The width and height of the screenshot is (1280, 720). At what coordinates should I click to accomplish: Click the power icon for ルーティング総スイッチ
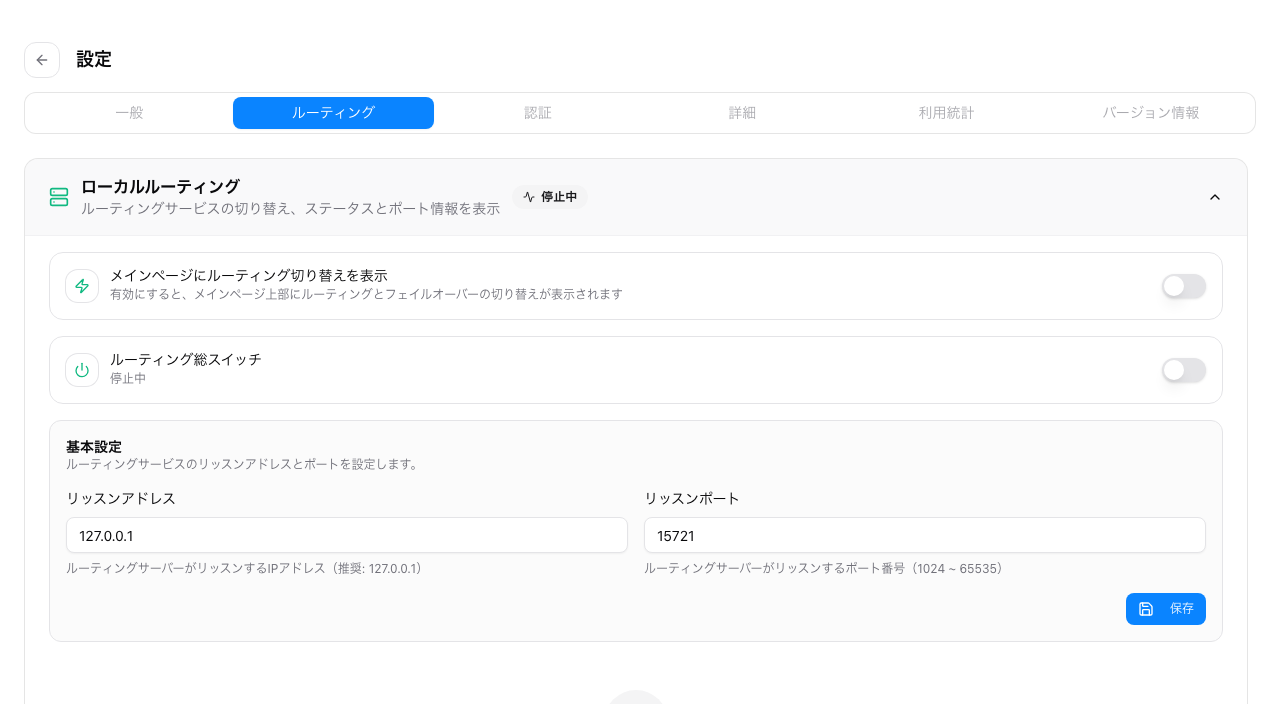coord(82,370)
